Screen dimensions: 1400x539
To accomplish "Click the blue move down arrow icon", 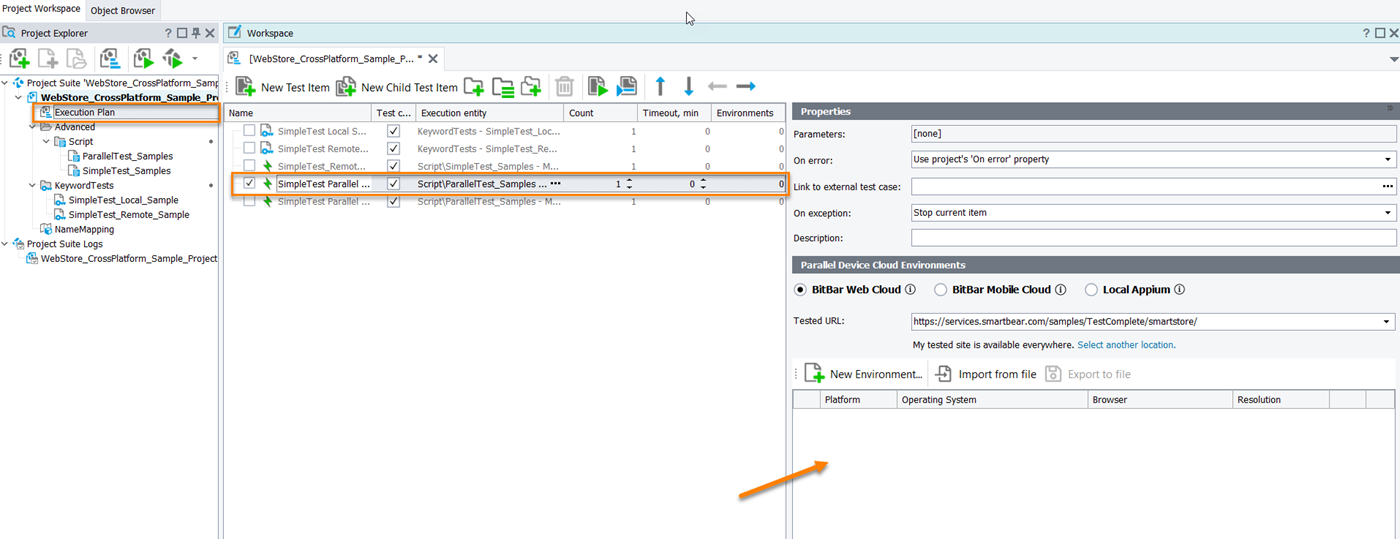I will tap(688, 86).
